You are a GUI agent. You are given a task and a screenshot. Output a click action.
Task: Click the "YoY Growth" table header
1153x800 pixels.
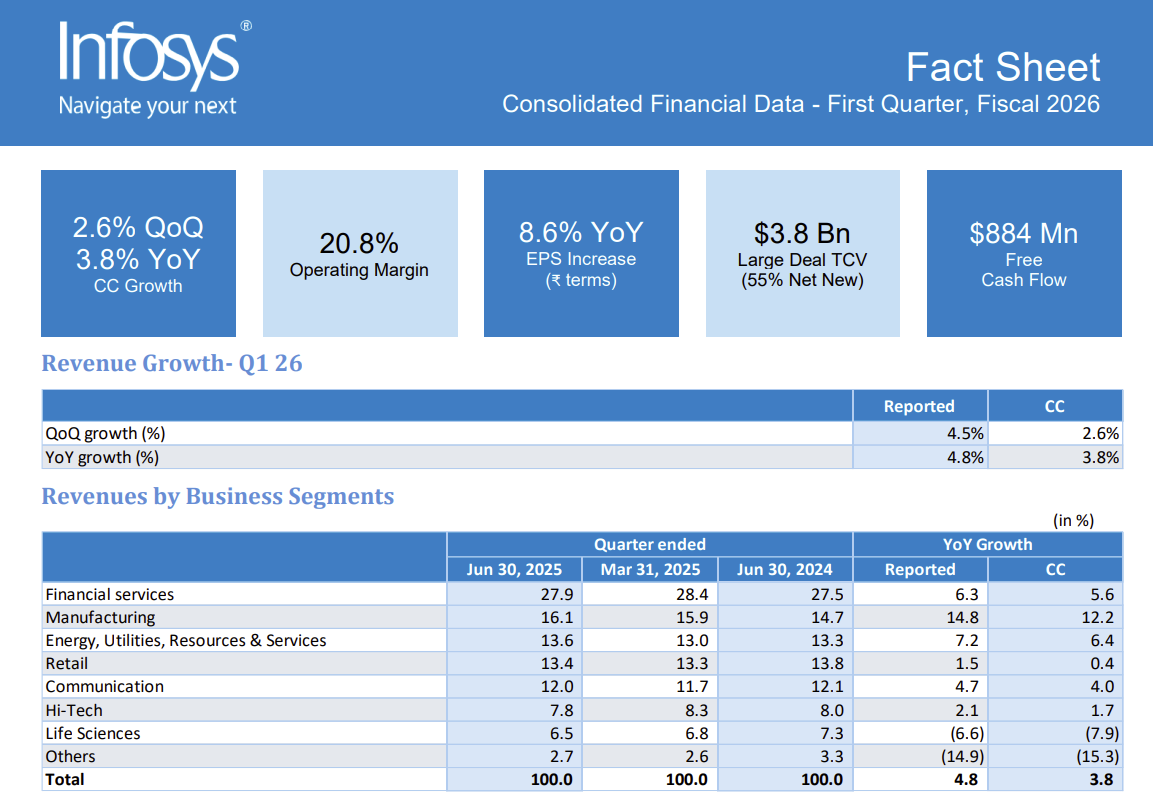click(987, 544)
